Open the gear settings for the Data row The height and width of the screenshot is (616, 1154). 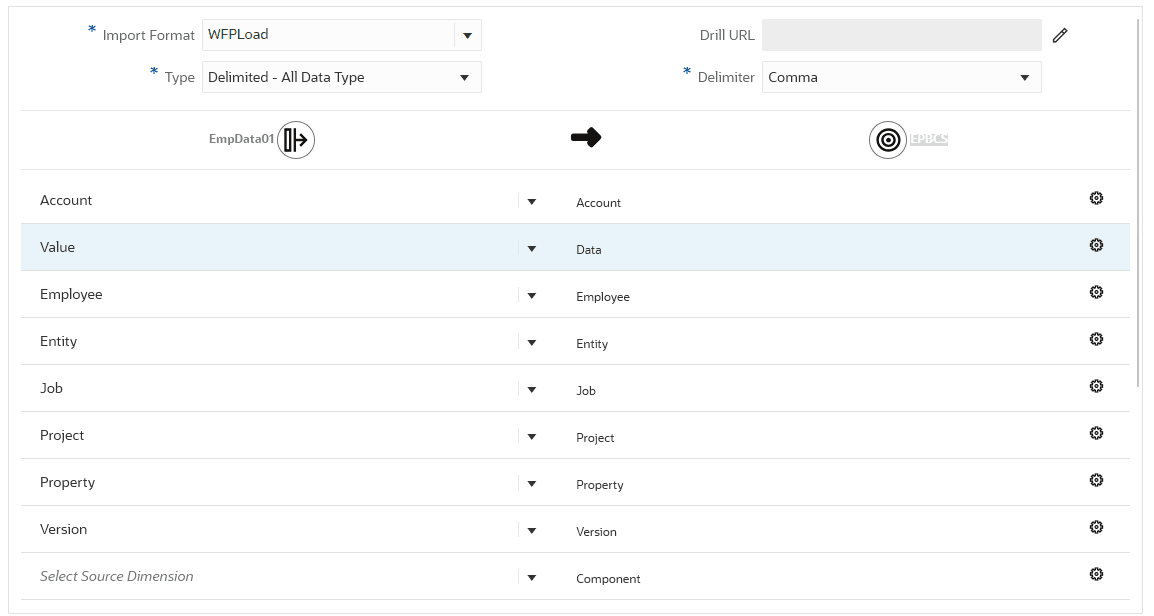[x=1096, y=246]
